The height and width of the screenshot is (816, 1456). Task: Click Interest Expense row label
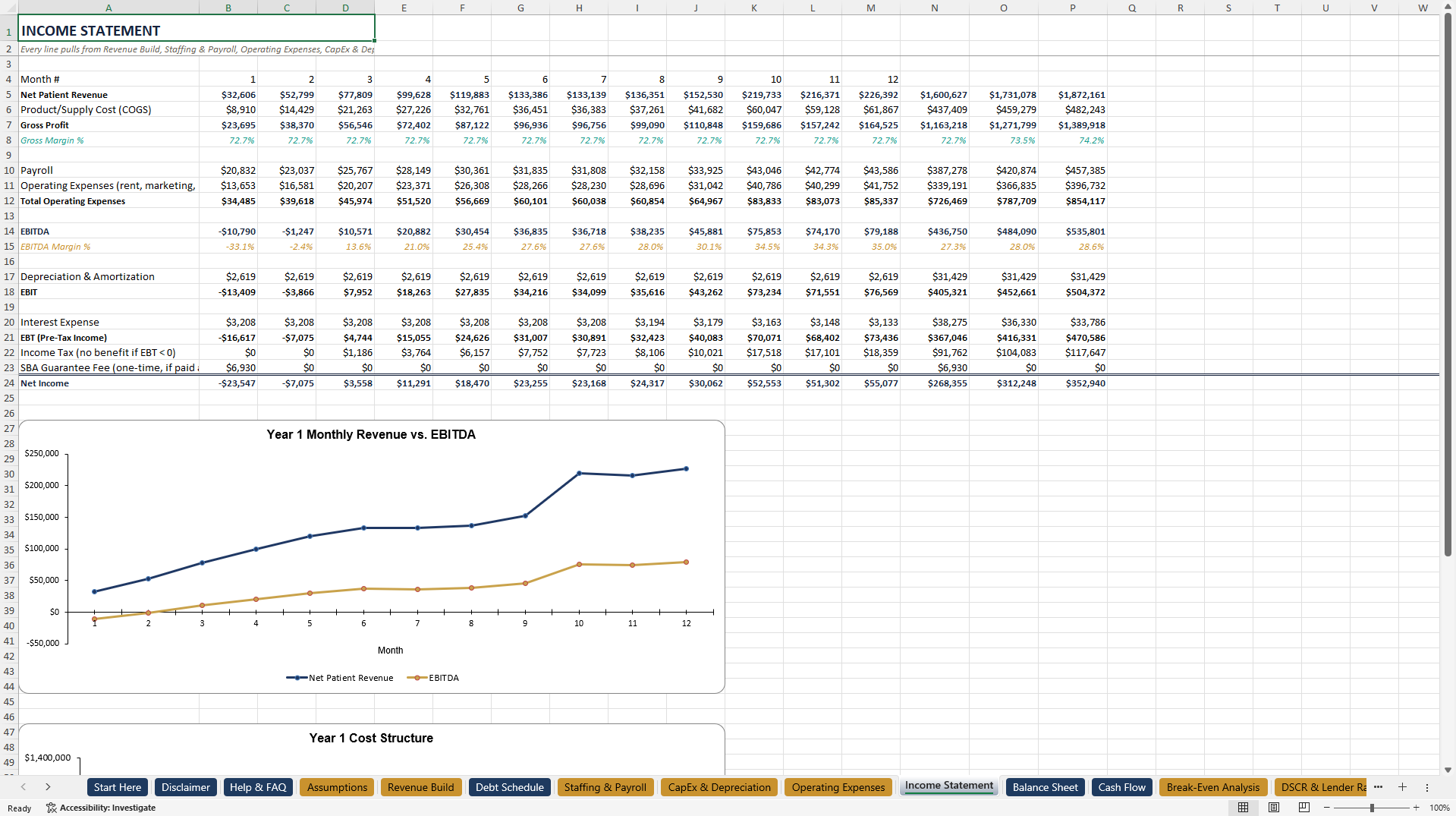(108, 322)
